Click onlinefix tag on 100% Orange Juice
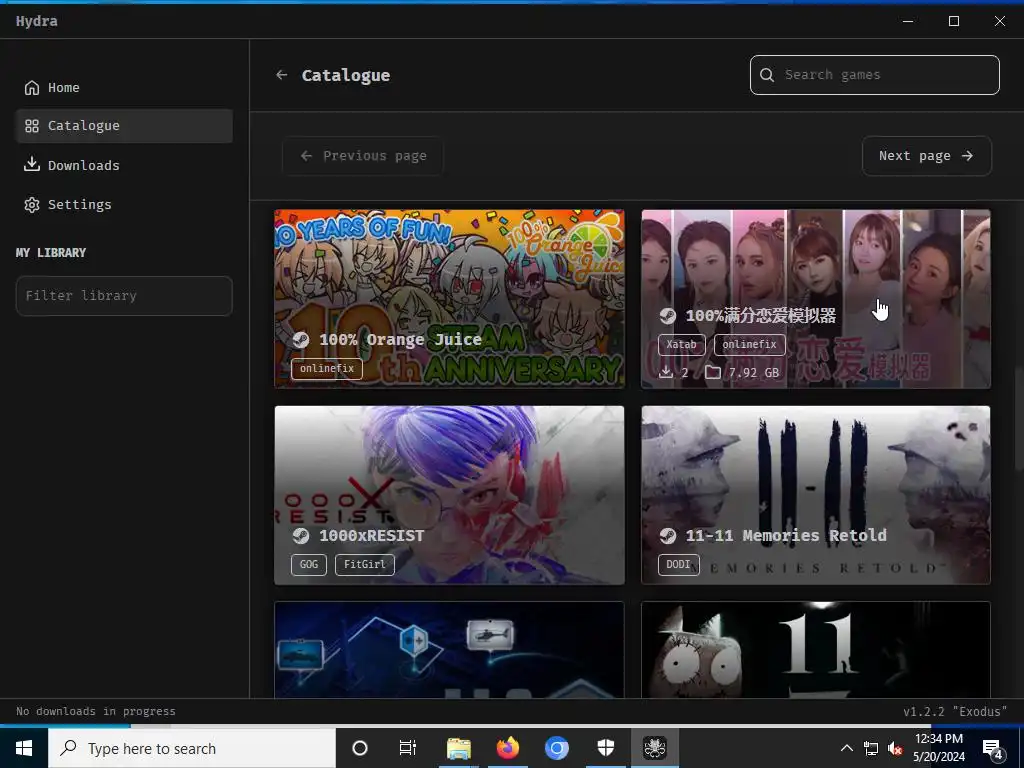 (327, 368)
